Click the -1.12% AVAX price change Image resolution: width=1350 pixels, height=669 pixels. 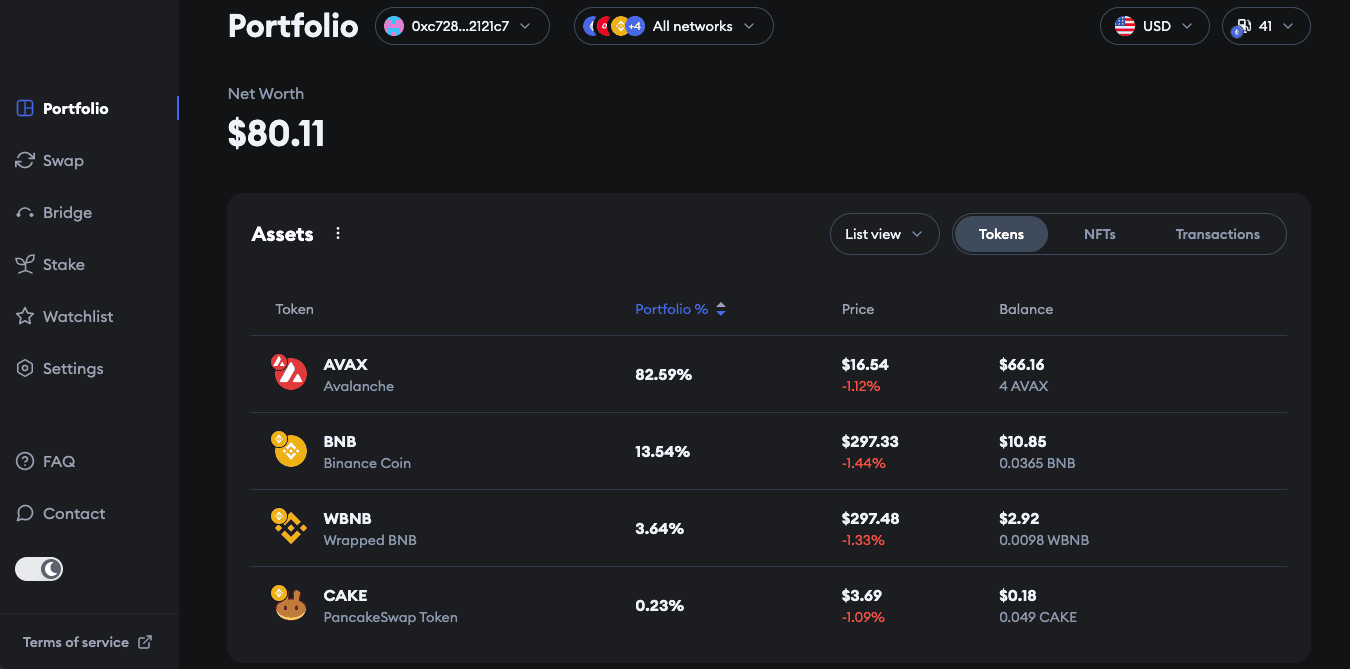point(861,386)
